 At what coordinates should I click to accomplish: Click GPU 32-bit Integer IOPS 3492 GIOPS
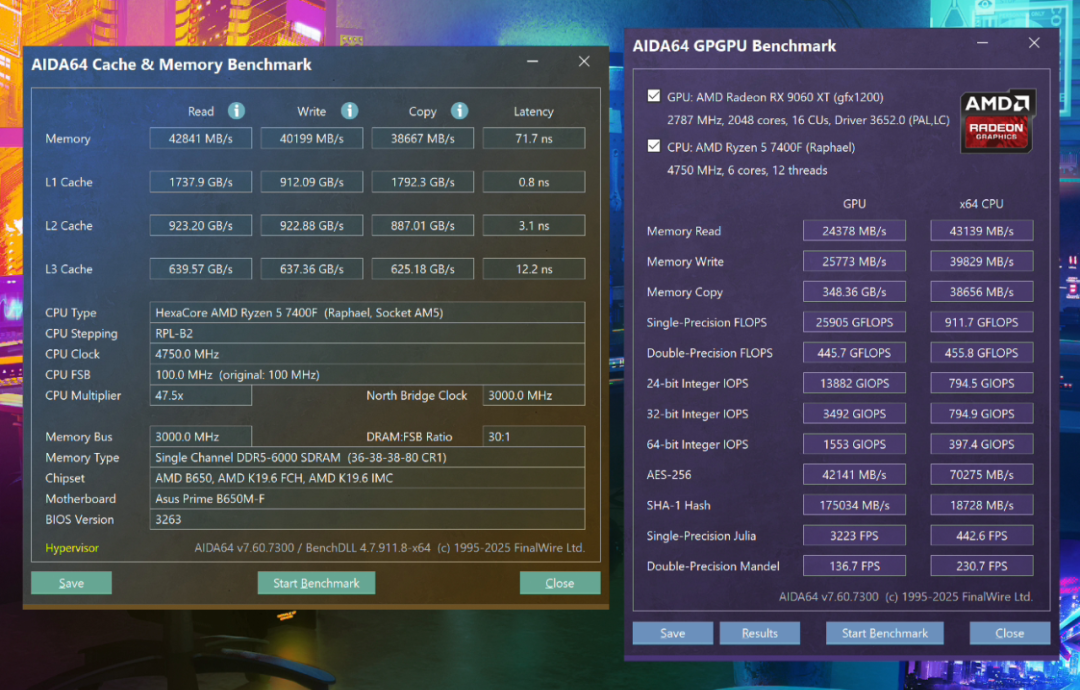pos(854,414)
